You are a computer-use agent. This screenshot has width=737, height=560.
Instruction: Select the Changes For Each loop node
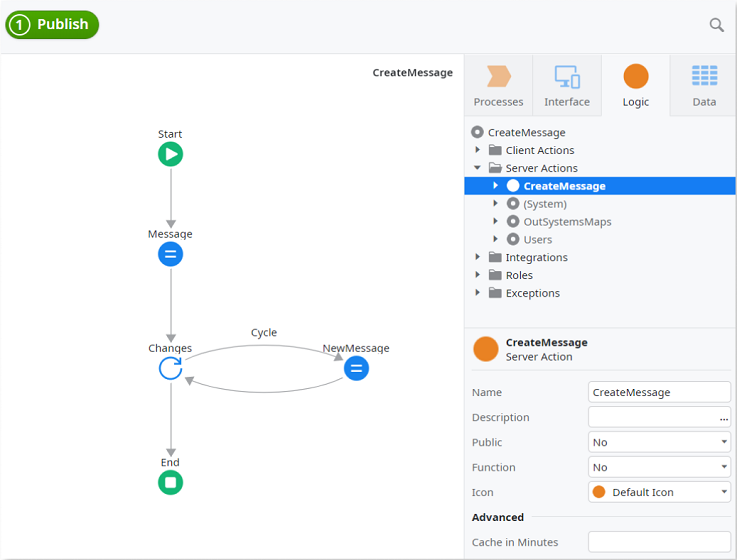point(170,368)
